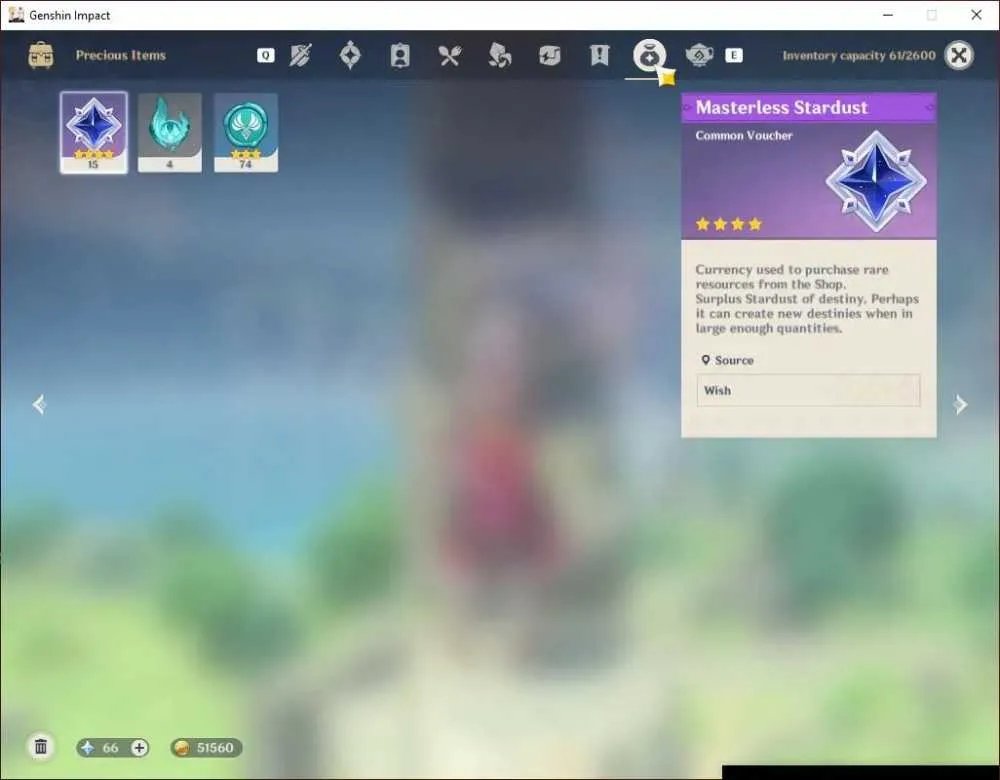
Task: Open the Artifacts inventory tab
Action: click(x=350, y=55)
